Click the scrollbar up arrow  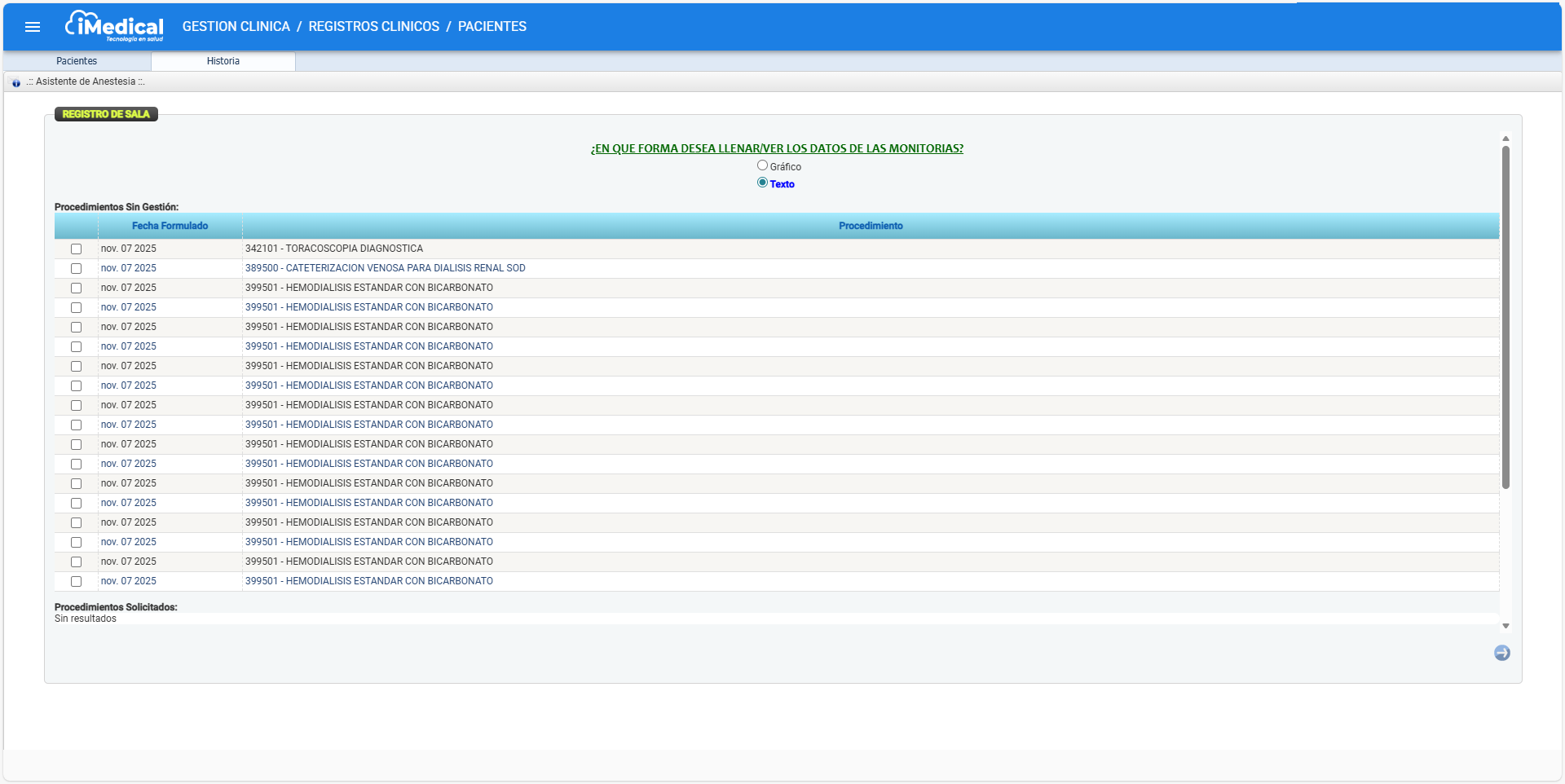[1505, 139]
